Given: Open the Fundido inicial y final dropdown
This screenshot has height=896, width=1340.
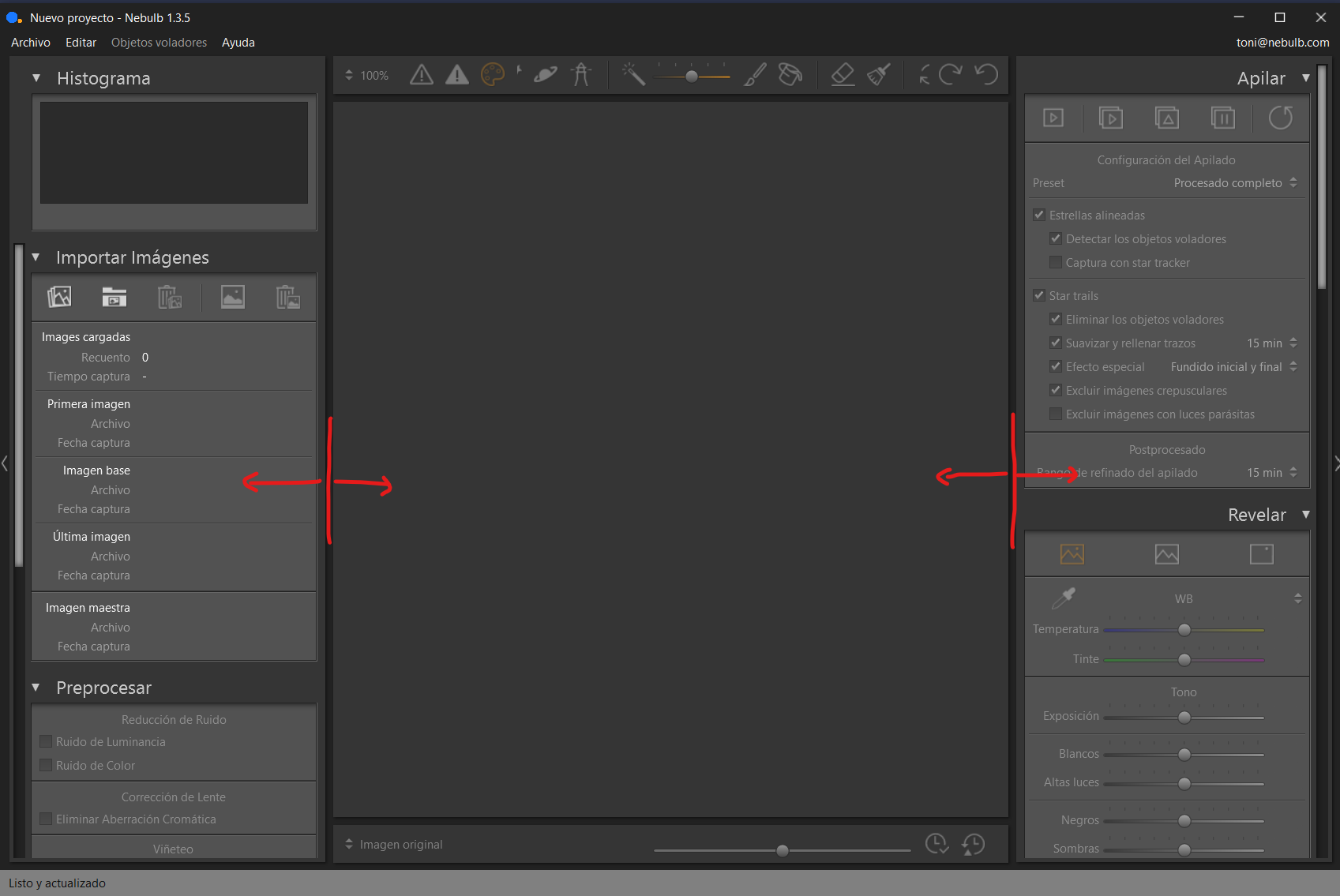Looking at the screenshot, I should point(1234,366).
